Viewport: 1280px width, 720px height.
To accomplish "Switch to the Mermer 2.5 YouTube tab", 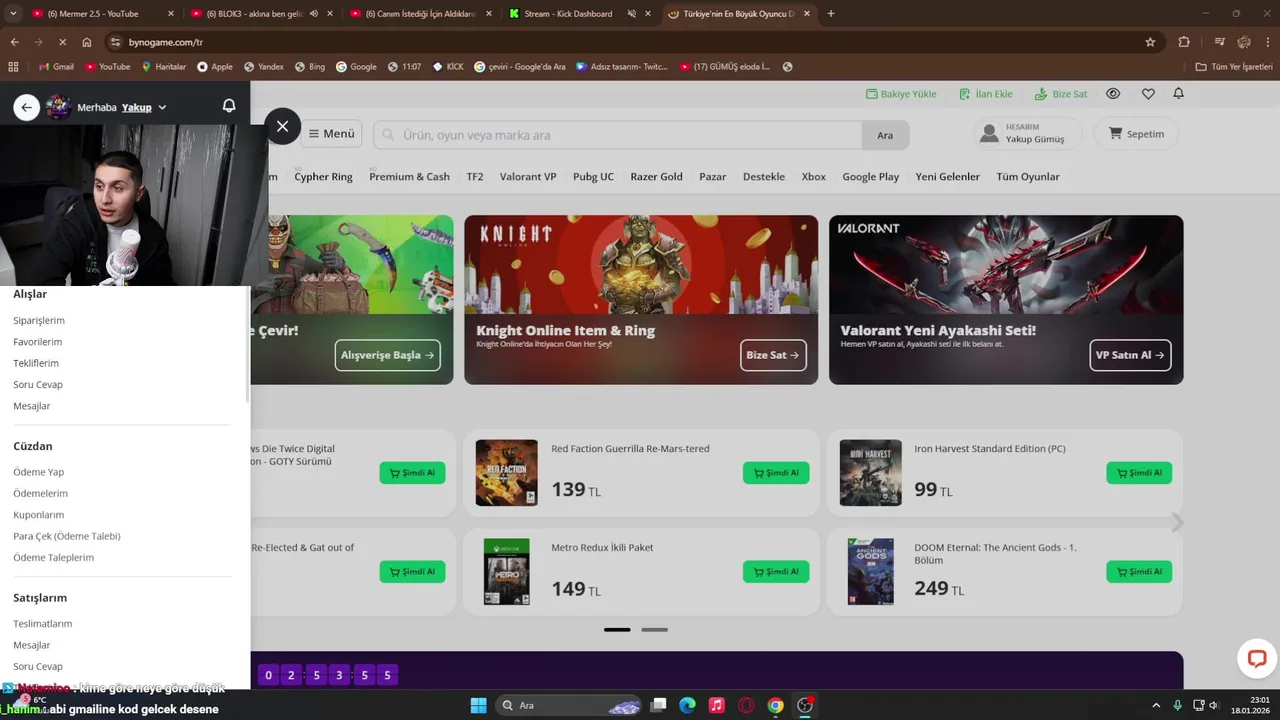I will point(100,14).
